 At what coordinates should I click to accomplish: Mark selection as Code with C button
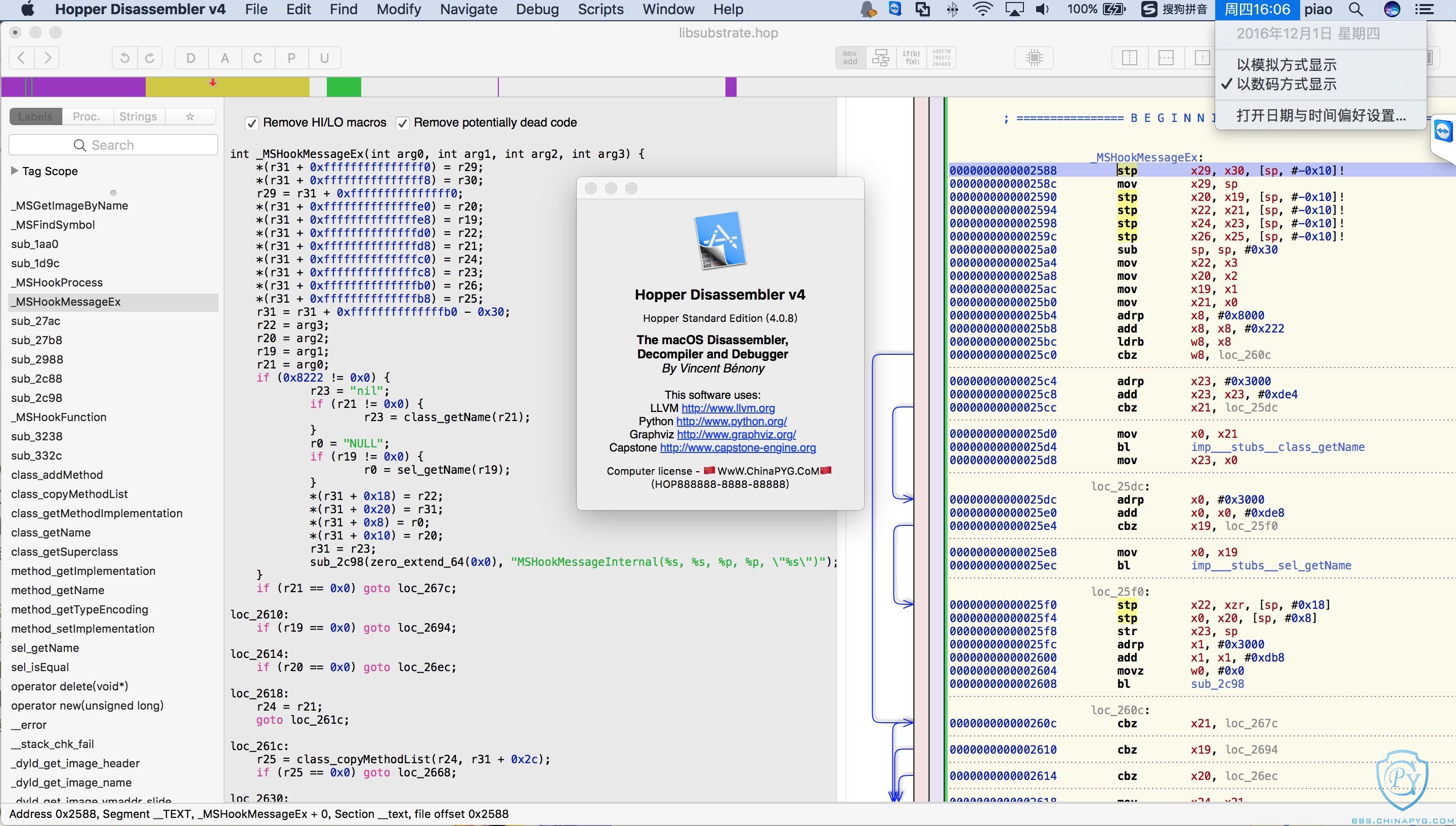258,58
